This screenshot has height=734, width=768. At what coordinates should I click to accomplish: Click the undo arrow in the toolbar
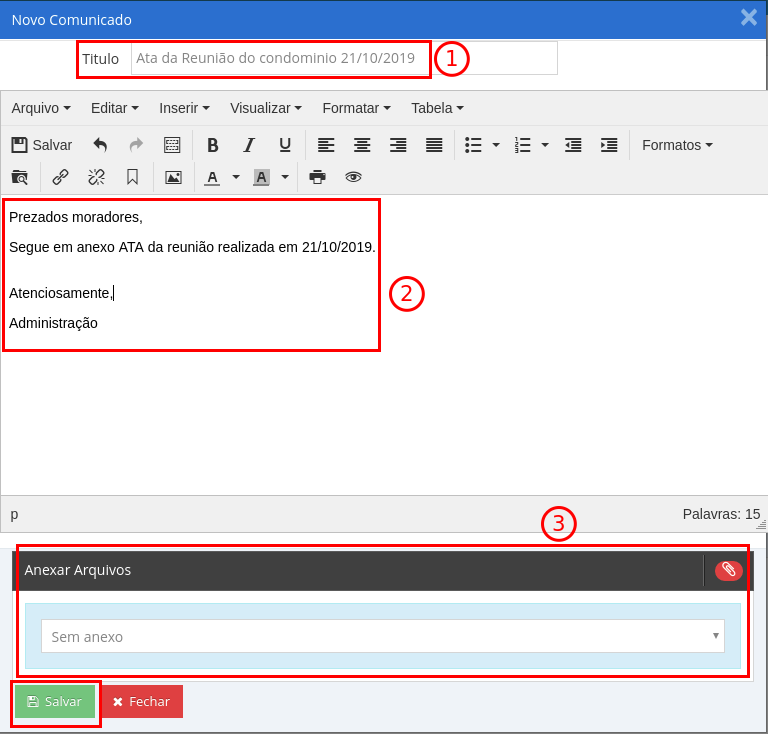[x=100, y=145]
